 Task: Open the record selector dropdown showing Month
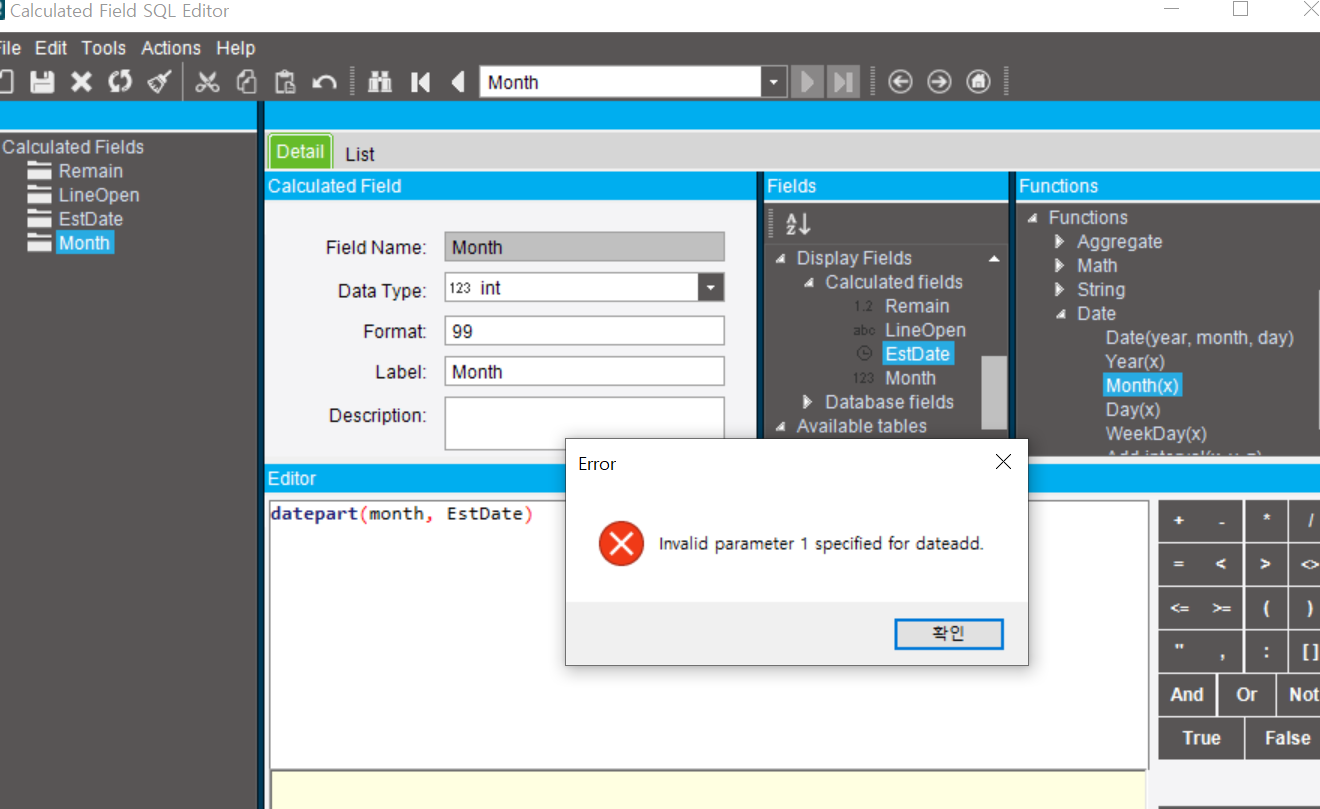pyautogui.click(x=774, y=82)
